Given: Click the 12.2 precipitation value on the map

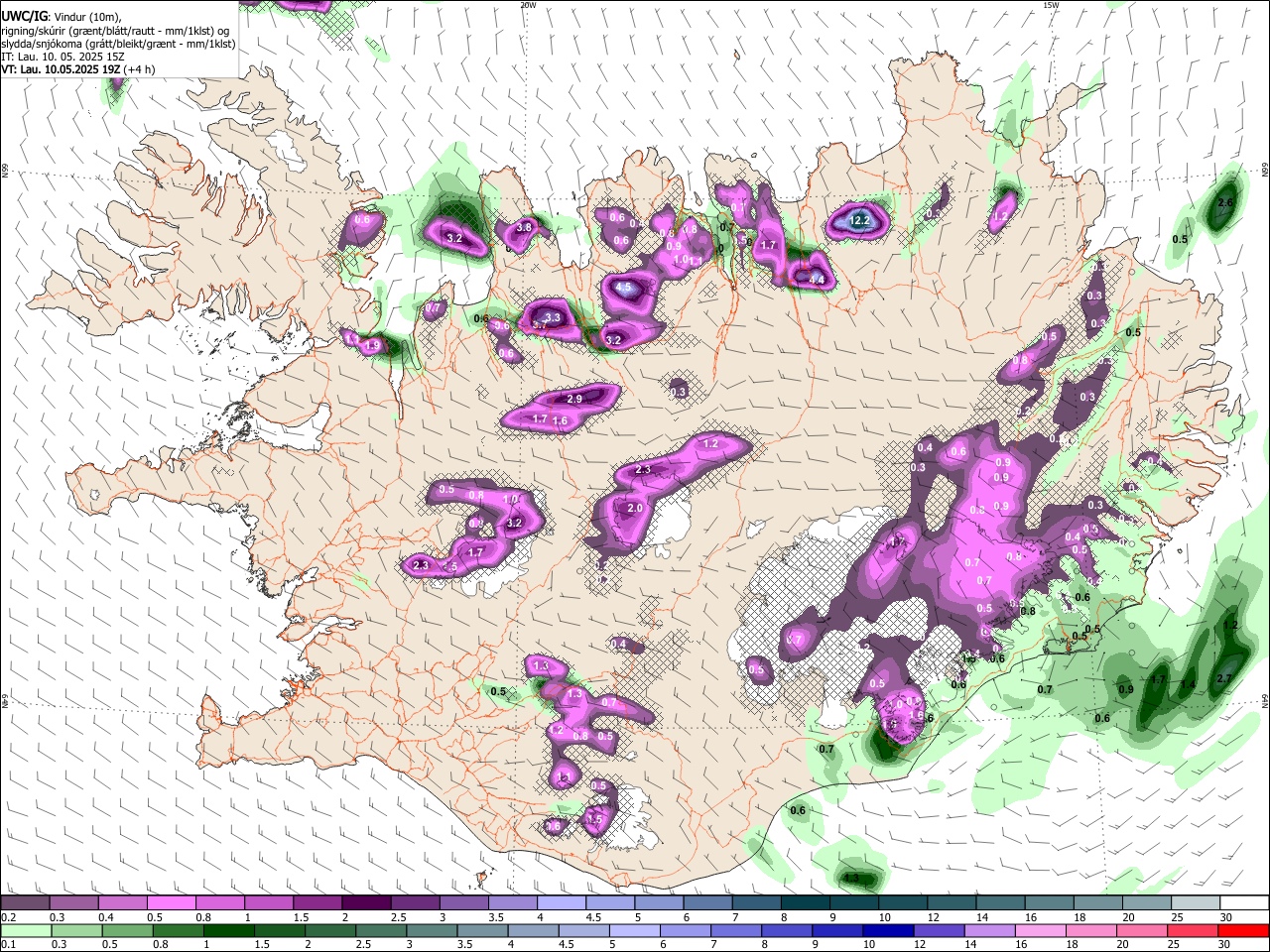Looking at the screenshot, I should click(x=860, y=220).
